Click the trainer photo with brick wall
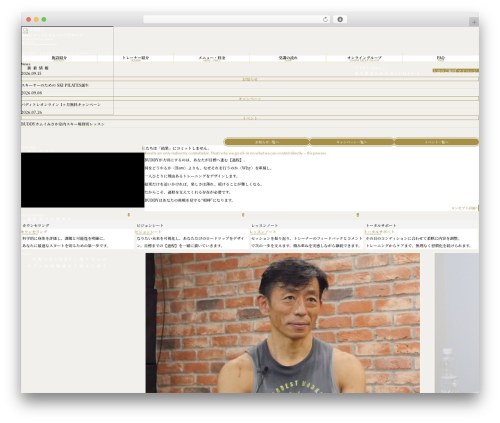 point(283,323)
